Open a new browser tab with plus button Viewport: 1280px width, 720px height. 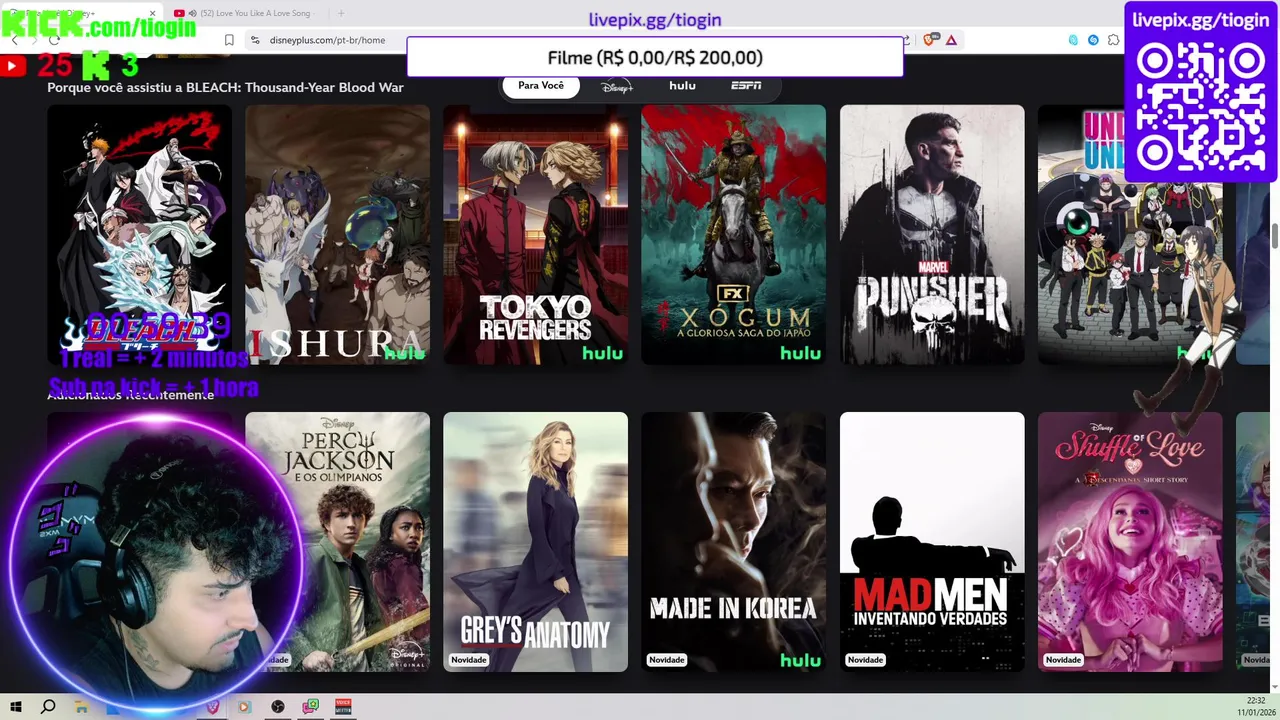(340, 13)
